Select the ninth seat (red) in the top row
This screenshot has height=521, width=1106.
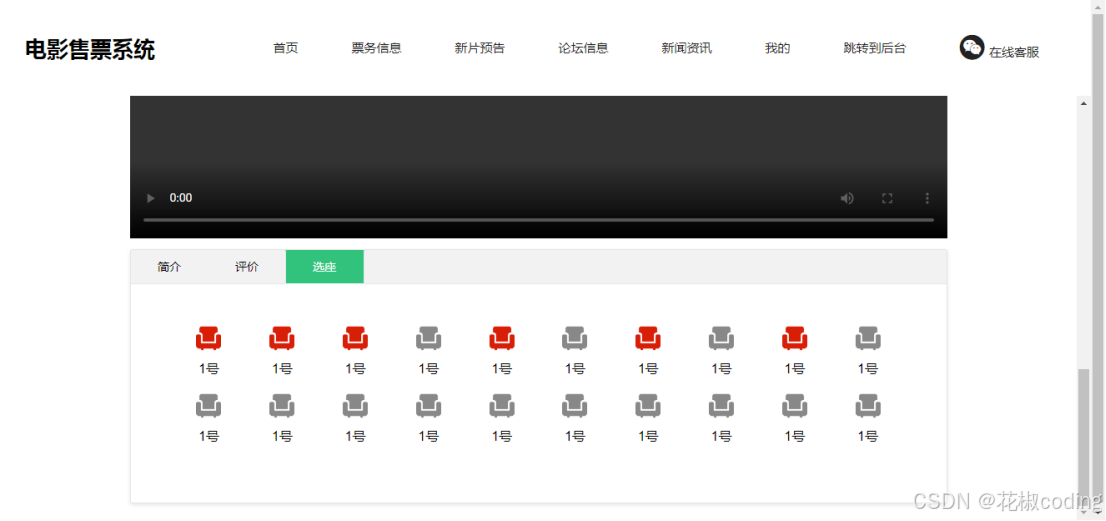point(794,338)
